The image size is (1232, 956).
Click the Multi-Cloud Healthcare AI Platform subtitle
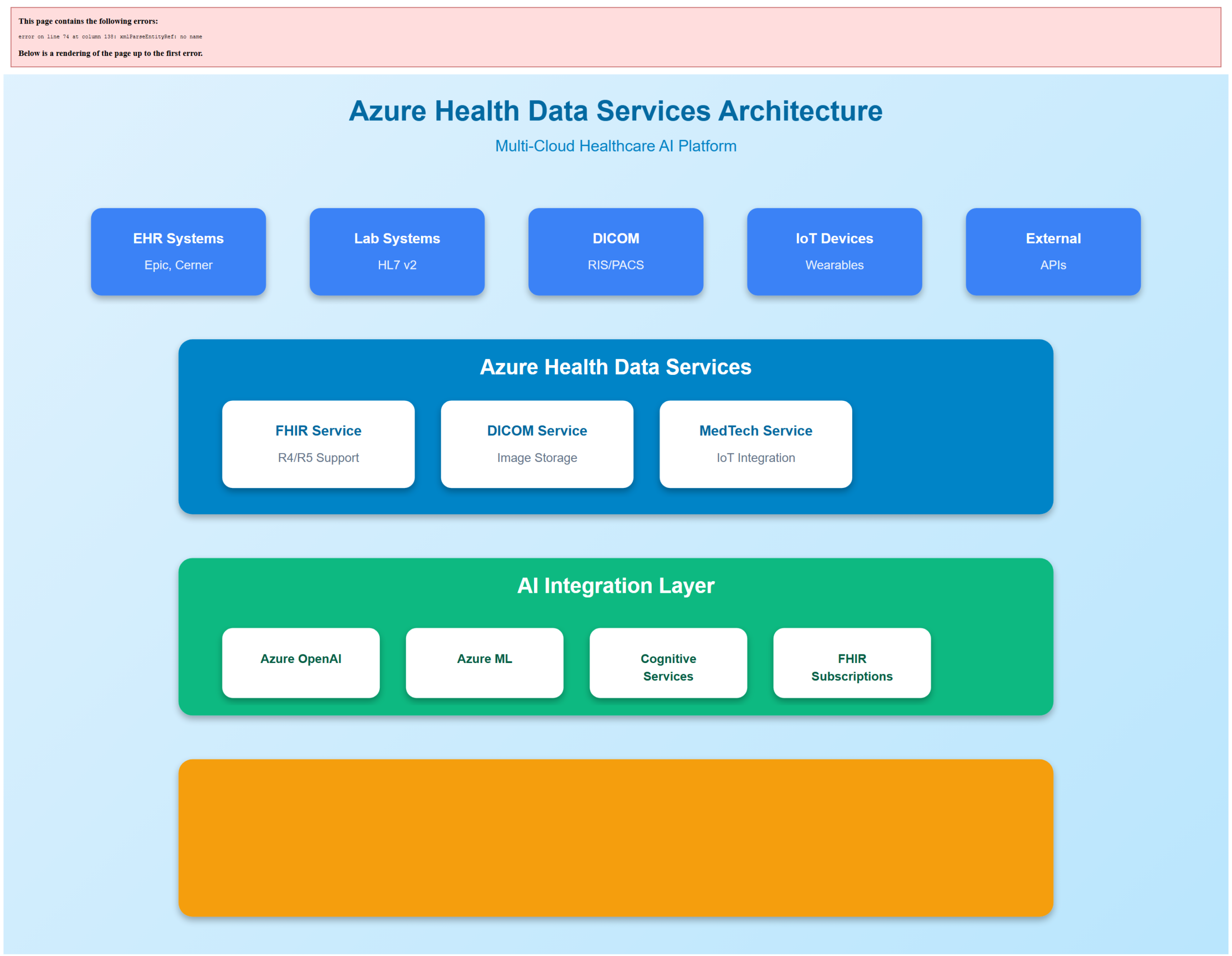point(616,146)
